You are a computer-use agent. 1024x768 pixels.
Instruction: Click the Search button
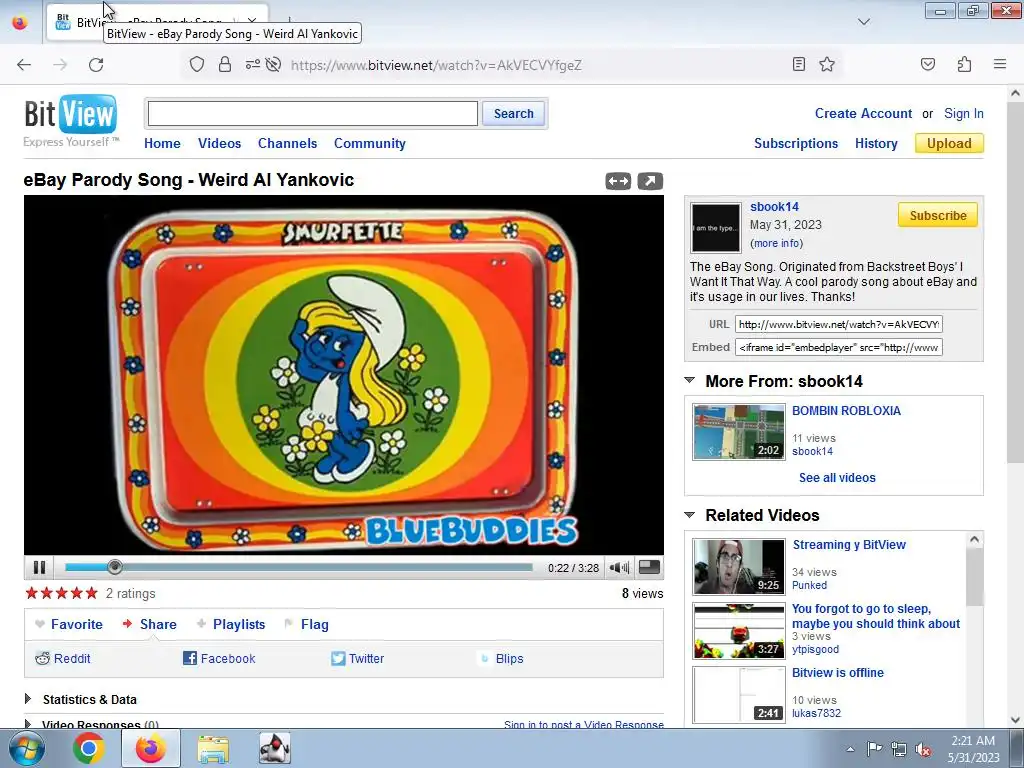(513, 114)
